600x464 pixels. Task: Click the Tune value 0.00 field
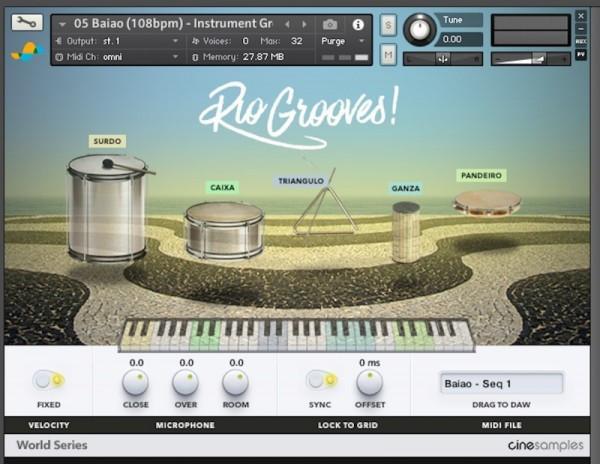tap(459, 39)
